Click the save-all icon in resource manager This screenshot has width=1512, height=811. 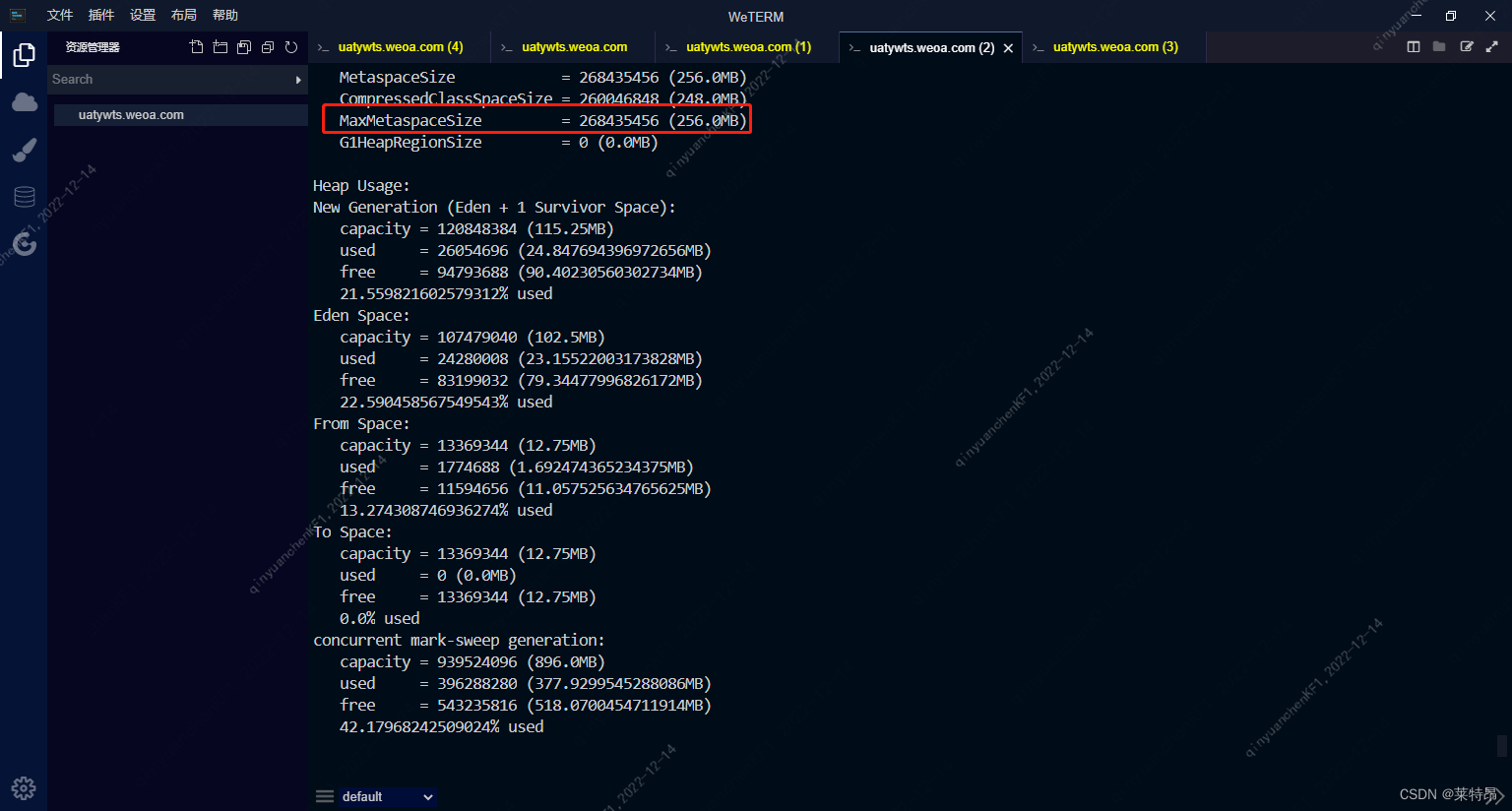point(244,47)
